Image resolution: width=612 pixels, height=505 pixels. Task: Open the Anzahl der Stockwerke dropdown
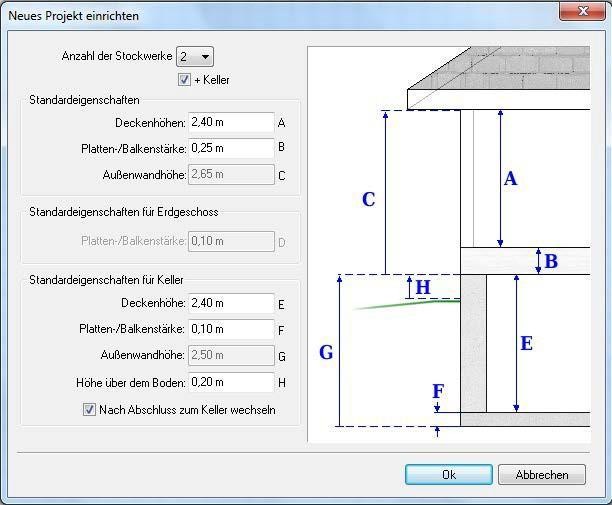coord(195,57)
